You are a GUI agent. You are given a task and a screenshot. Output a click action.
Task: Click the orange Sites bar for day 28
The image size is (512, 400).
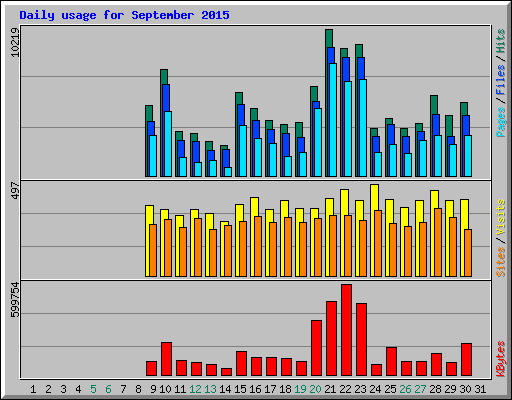pos(438,242)
